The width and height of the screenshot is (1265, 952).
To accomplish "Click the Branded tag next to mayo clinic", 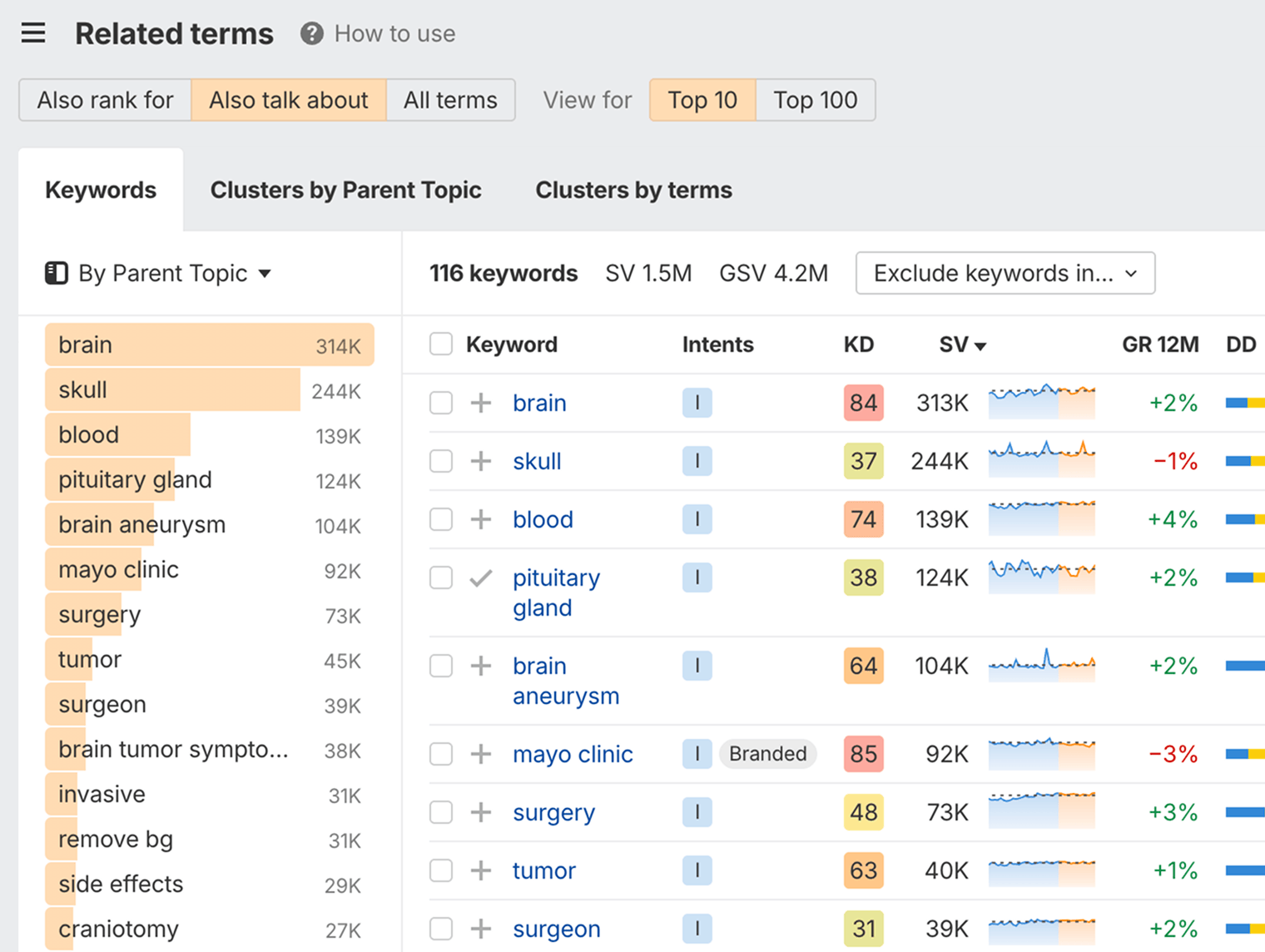I will click(x=767, y=754).
